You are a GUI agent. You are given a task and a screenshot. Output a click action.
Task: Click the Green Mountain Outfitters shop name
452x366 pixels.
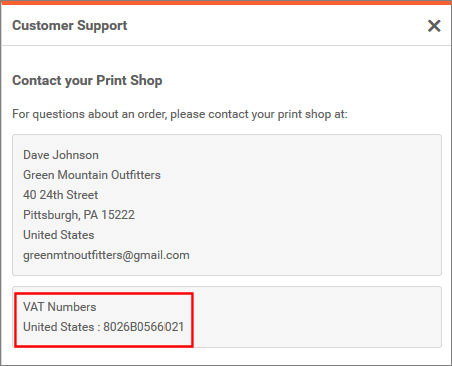[x=92, y=175]
